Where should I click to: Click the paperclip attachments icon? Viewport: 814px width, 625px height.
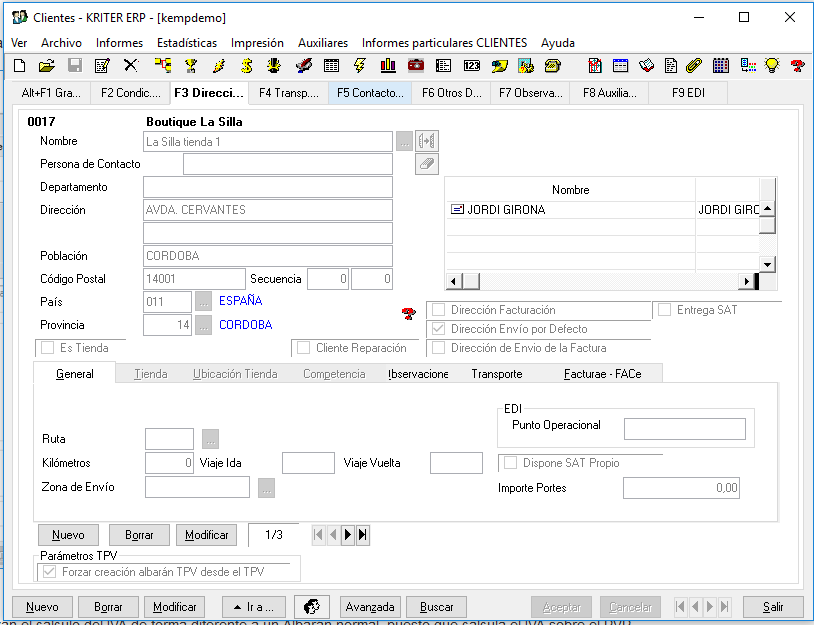click(x=694, y=65)
